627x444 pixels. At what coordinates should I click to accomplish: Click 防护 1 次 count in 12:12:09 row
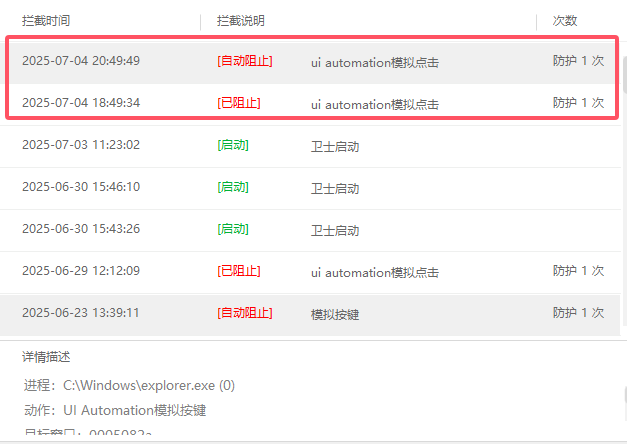pos(578,271)
